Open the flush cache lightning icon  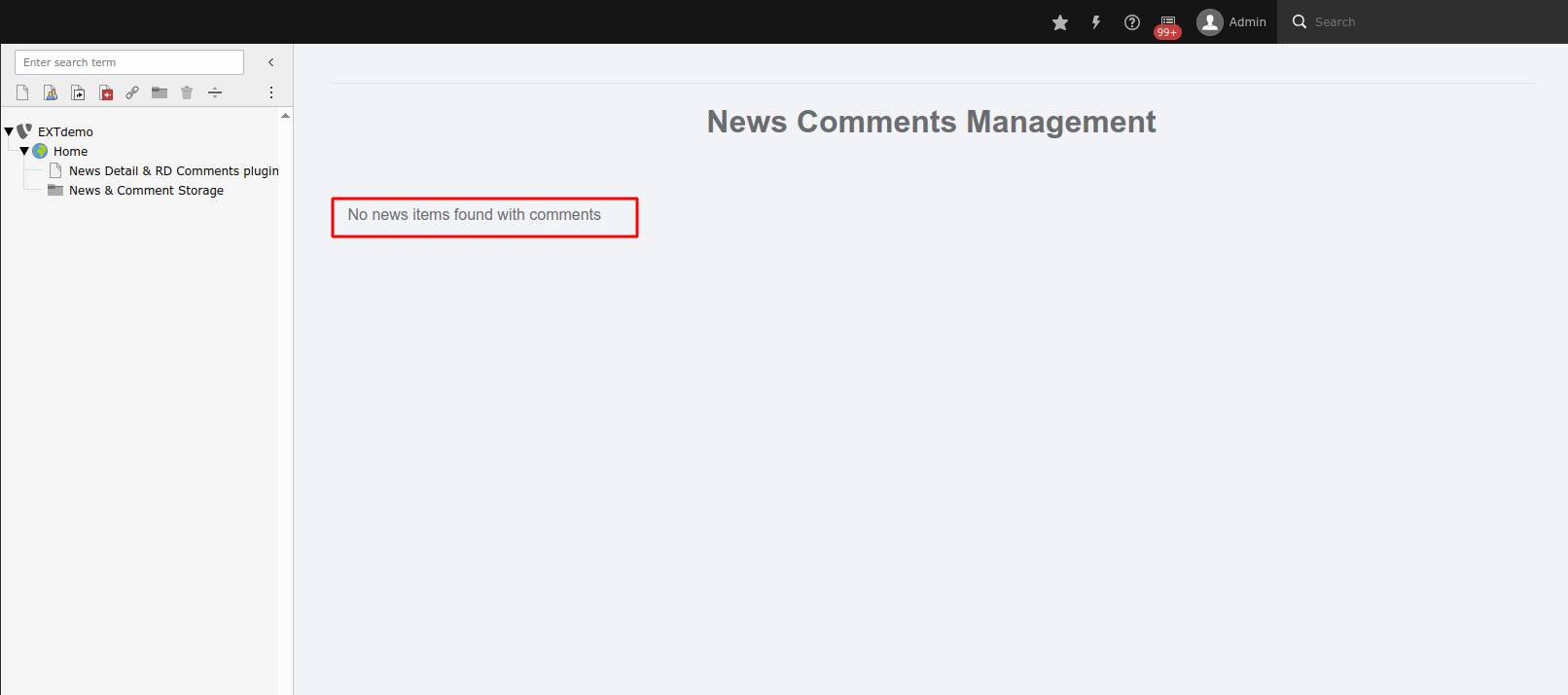tap(1096, 22)
